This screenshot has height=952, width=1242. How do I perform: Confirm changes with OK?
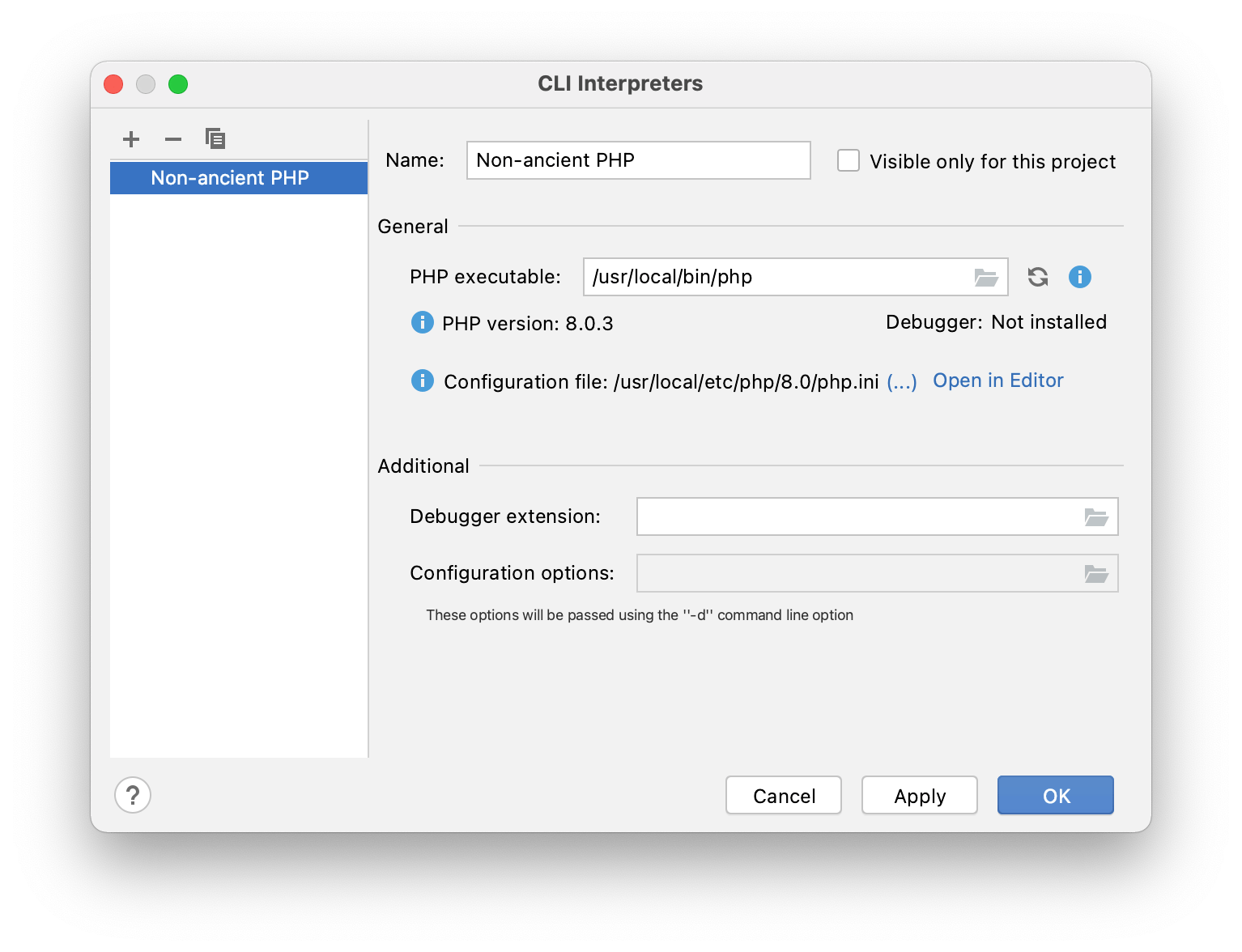click(1055, 795)
